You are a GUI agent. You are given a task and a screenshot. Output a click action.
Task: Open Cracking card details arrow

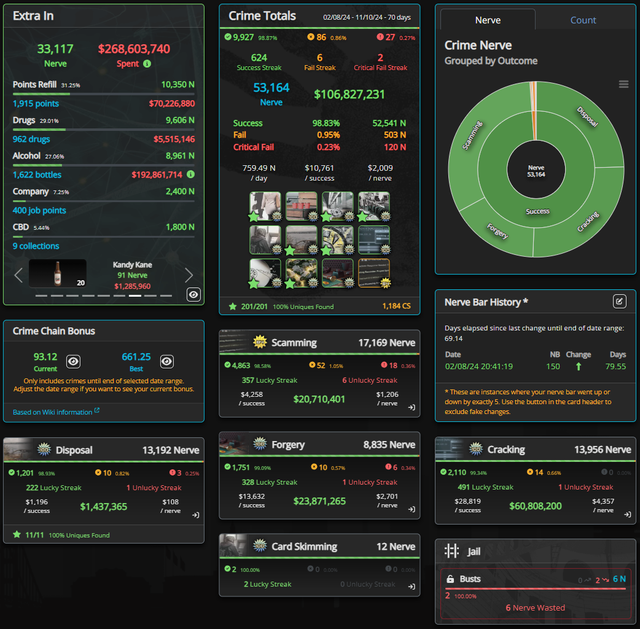(x=627, y=514)
